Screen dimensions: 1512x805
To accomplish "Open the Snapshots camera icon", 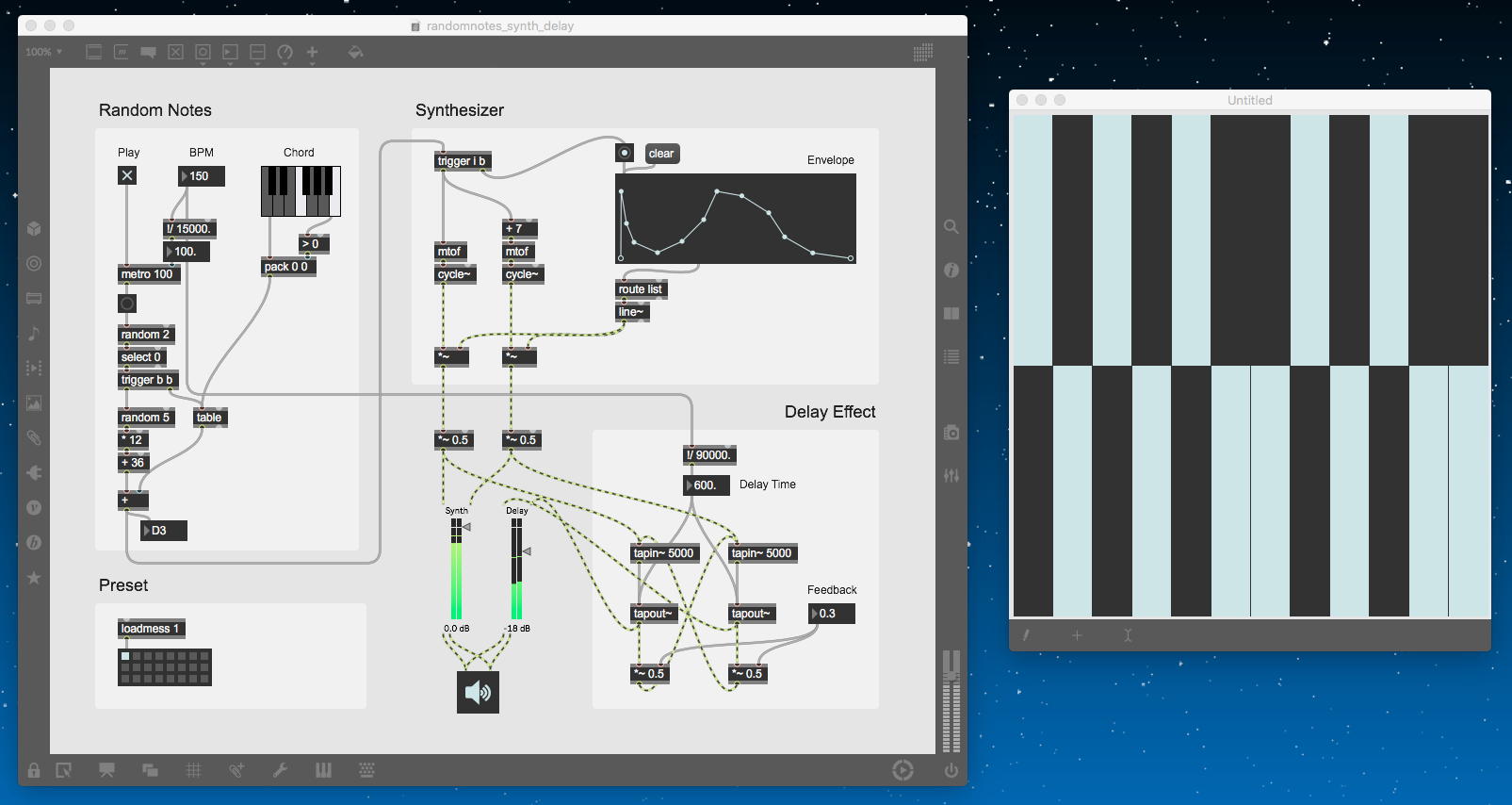I will pyautogui.click(x=951, y=433).
